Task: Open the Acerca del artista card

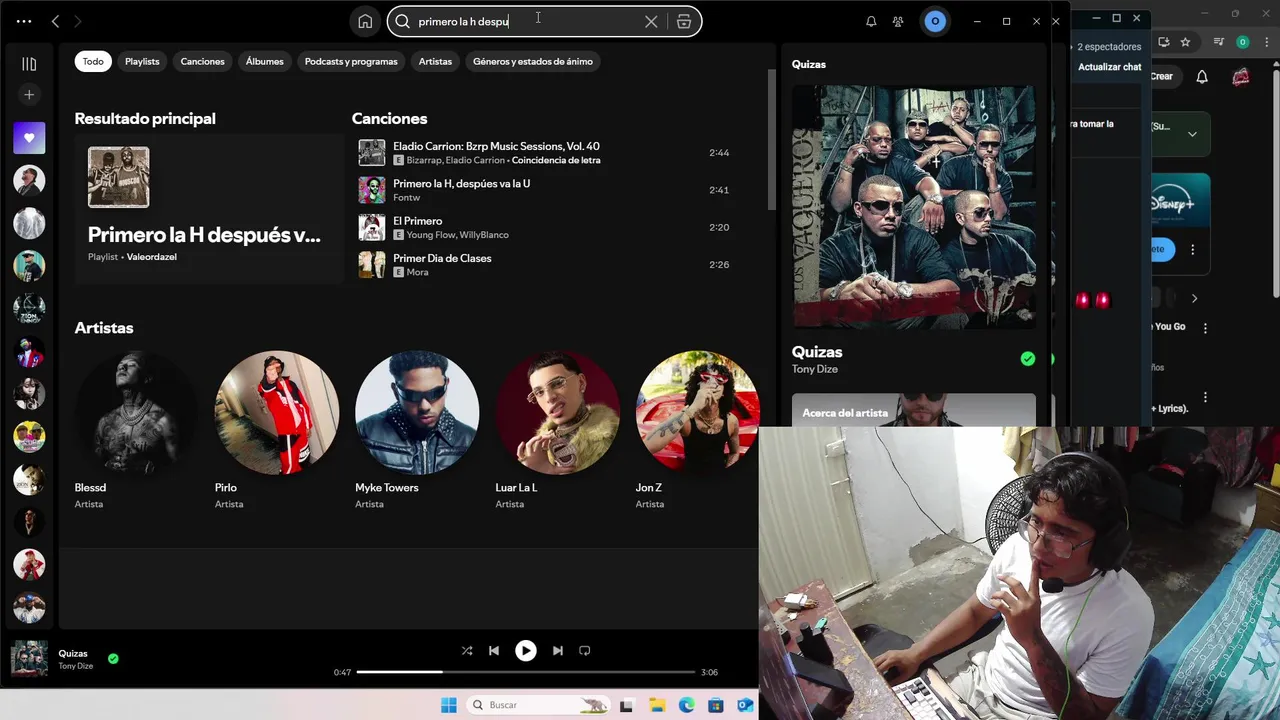Action: (914, 410)
